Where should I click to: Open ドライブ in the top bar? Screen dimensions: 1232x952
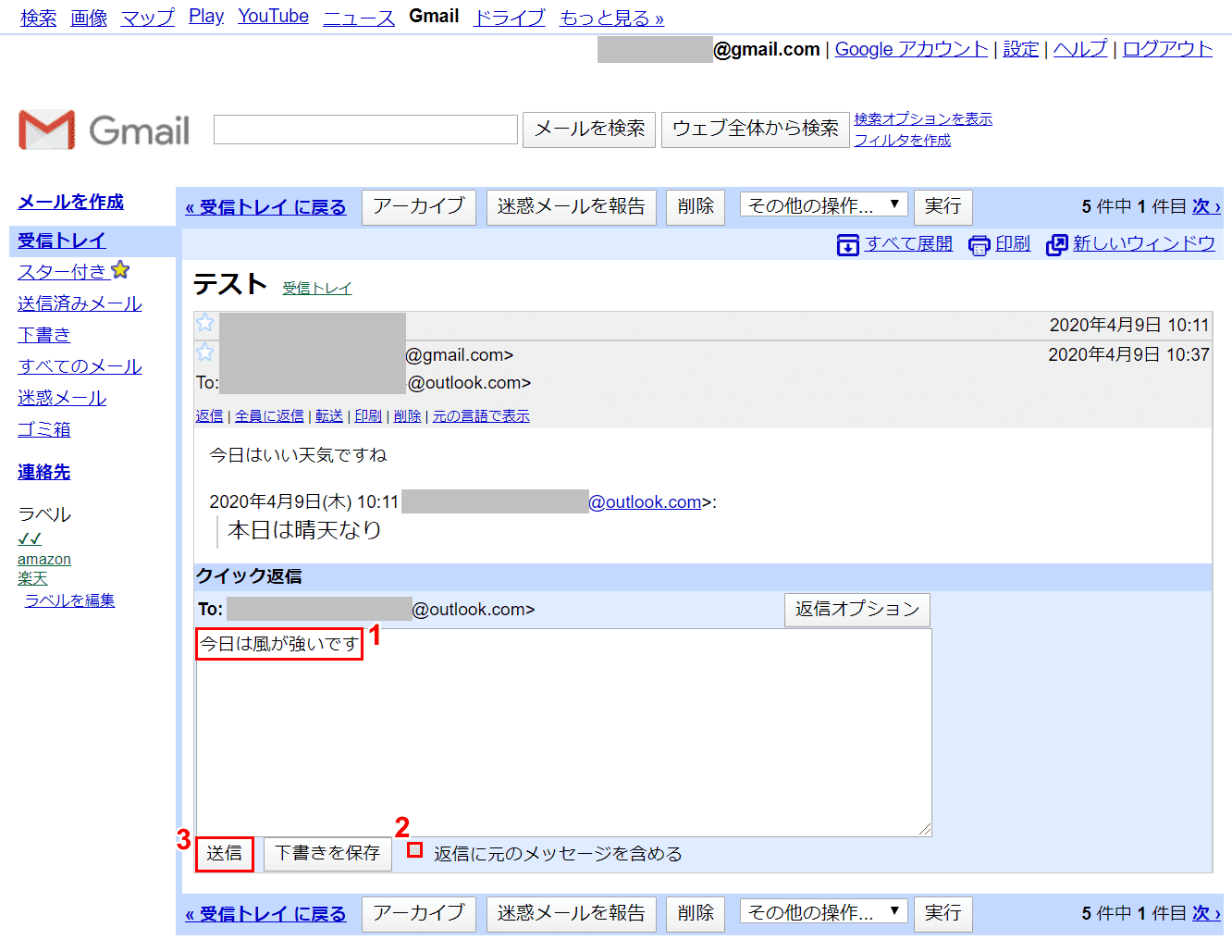point(510,18)
